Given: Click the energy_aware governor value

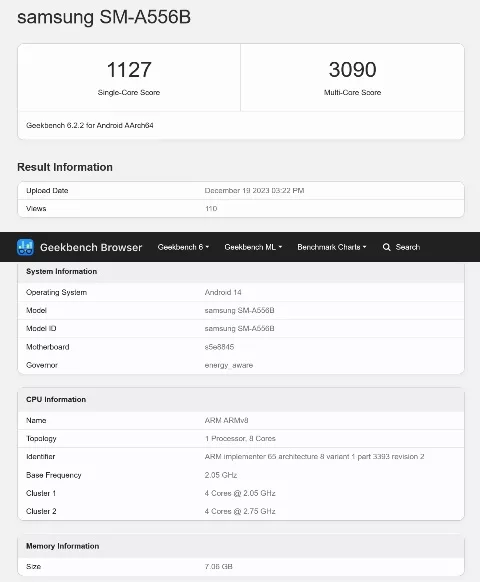Looking at the screenshot, I should pyautogui.click(x=229, y=365).
